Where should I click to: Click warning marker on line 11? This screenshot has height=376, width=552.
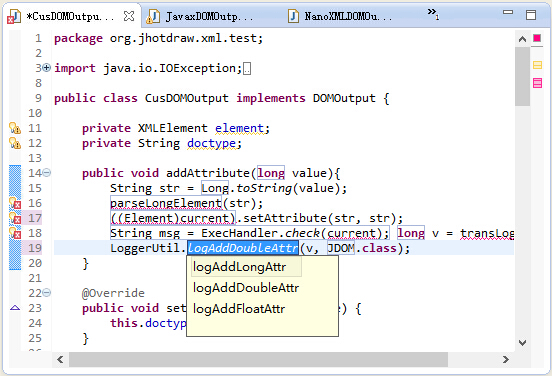point(15,128)
